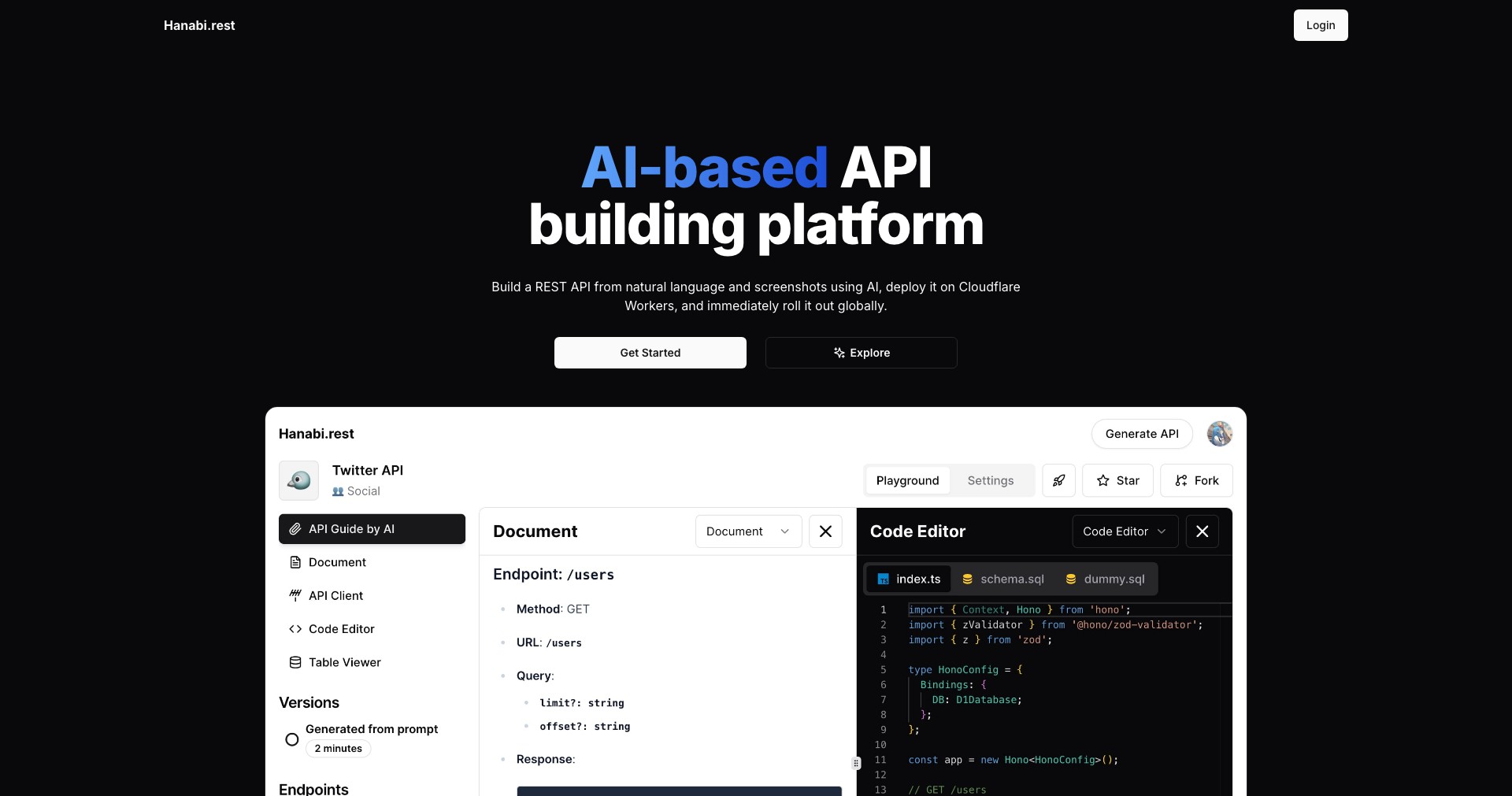Click the 2 minutes version badge
1512x796 pixels.
pos(339,749)
